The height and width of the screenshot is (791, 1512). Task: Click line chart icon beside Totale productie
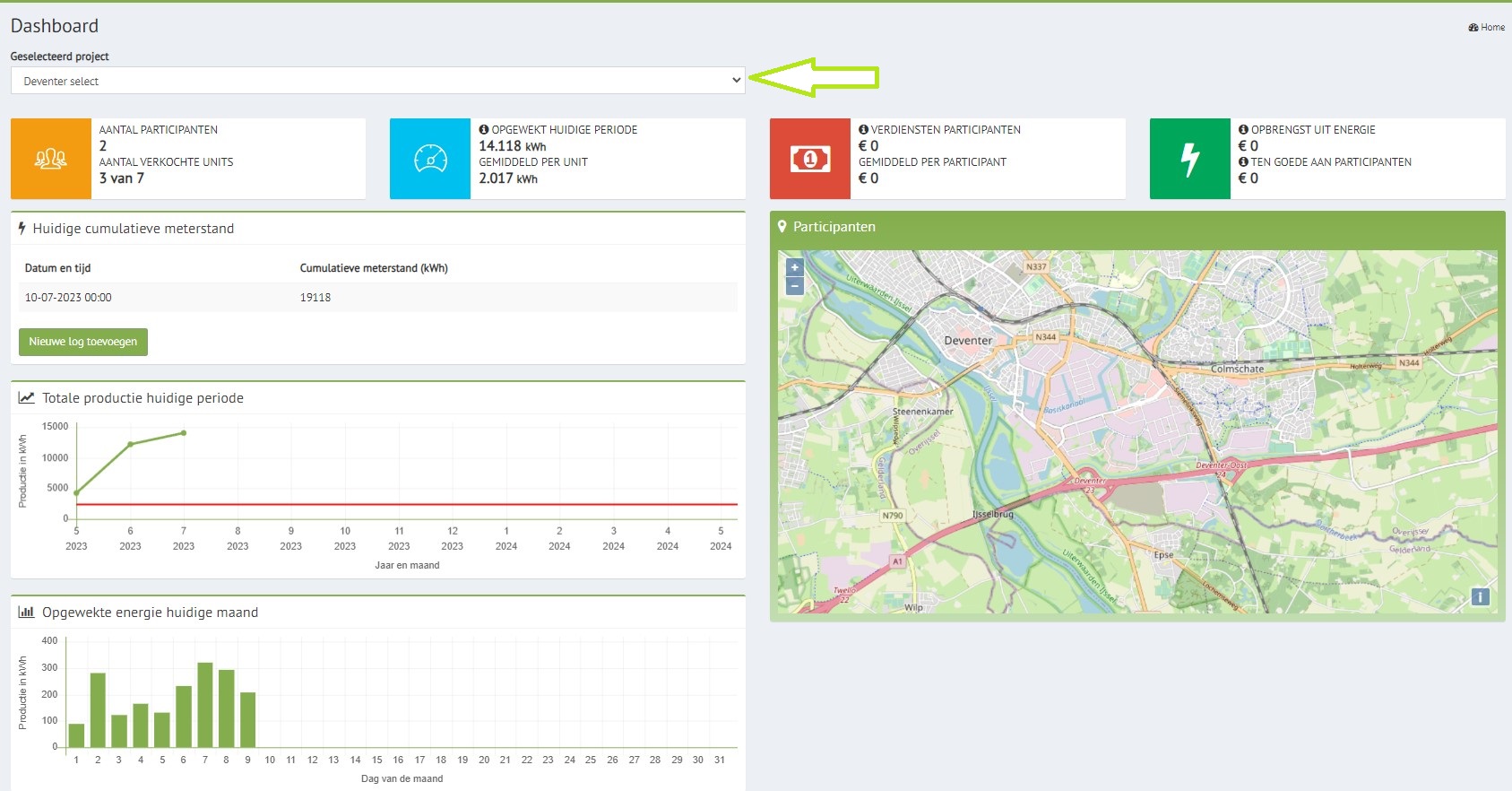(x=27, y=397)
